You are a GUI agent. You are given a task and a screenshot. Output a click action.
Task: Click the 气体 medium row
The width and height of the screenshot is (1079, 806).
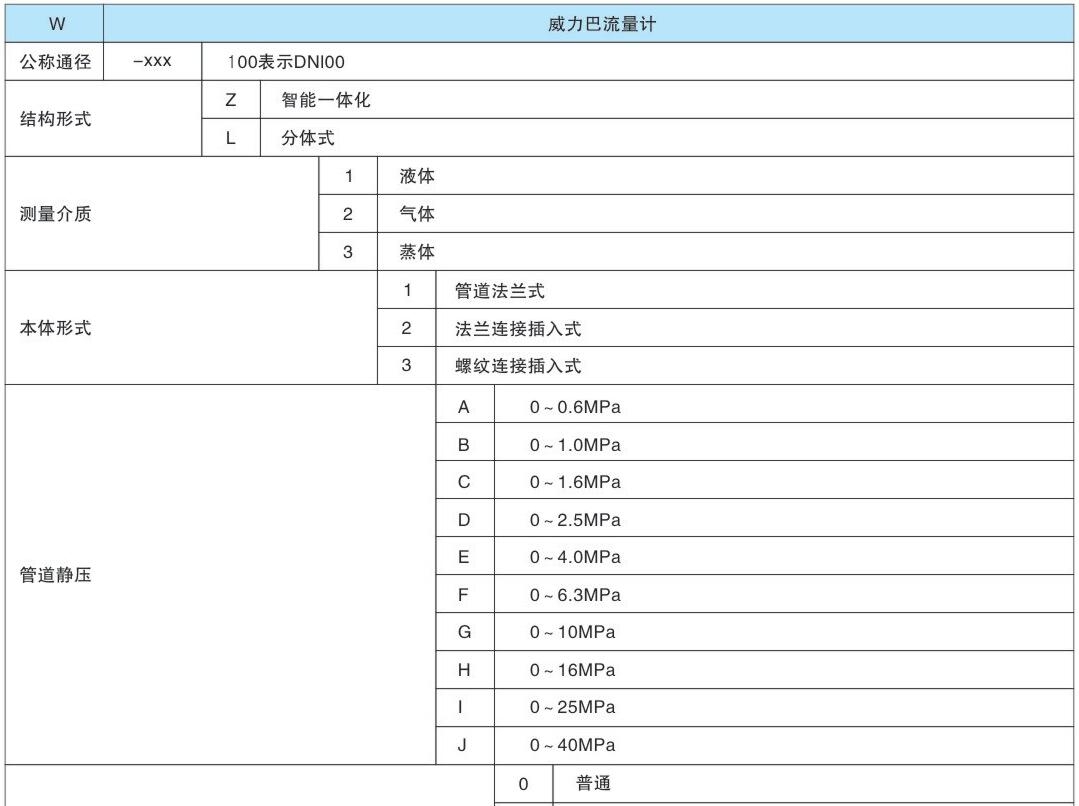point(417,214)
